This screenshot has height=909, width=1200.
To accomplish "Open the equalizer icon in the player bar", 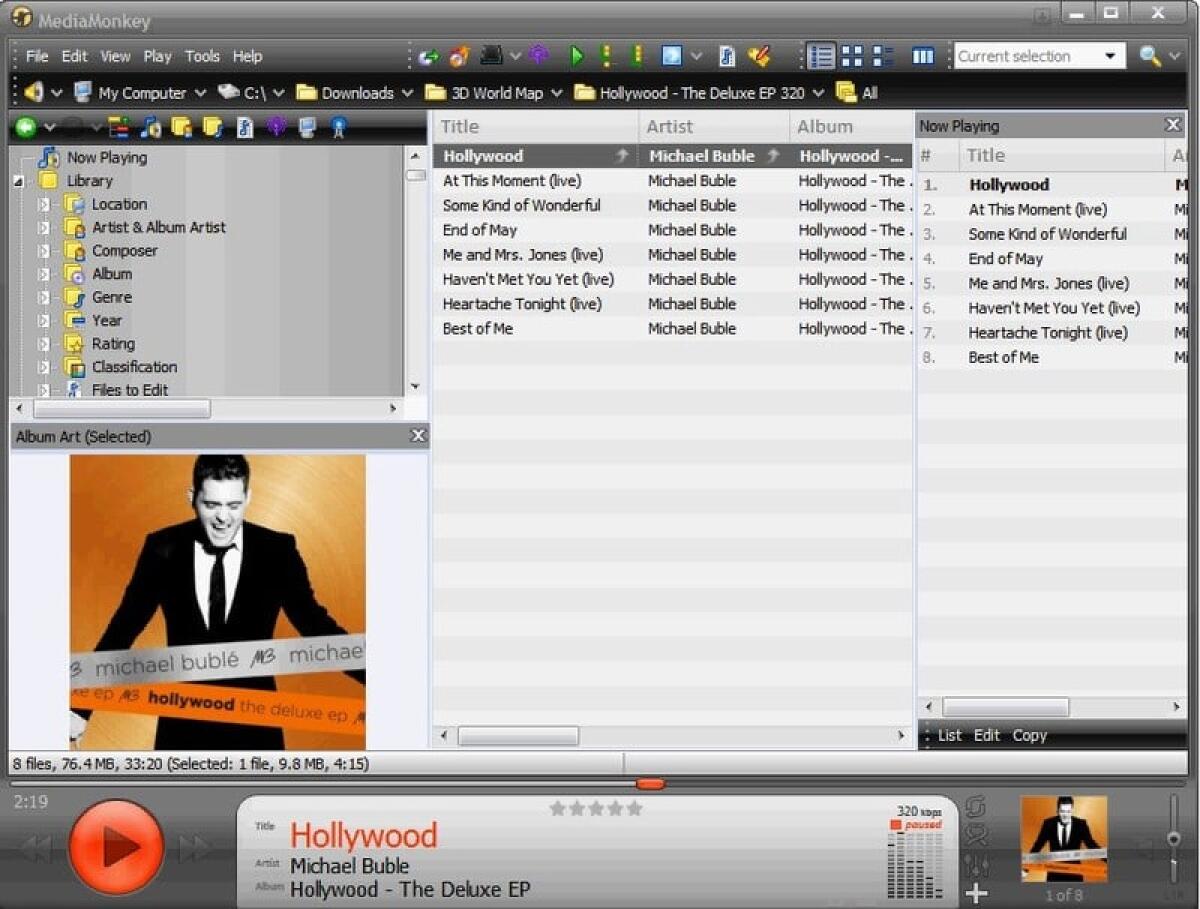I will point(977,867).
